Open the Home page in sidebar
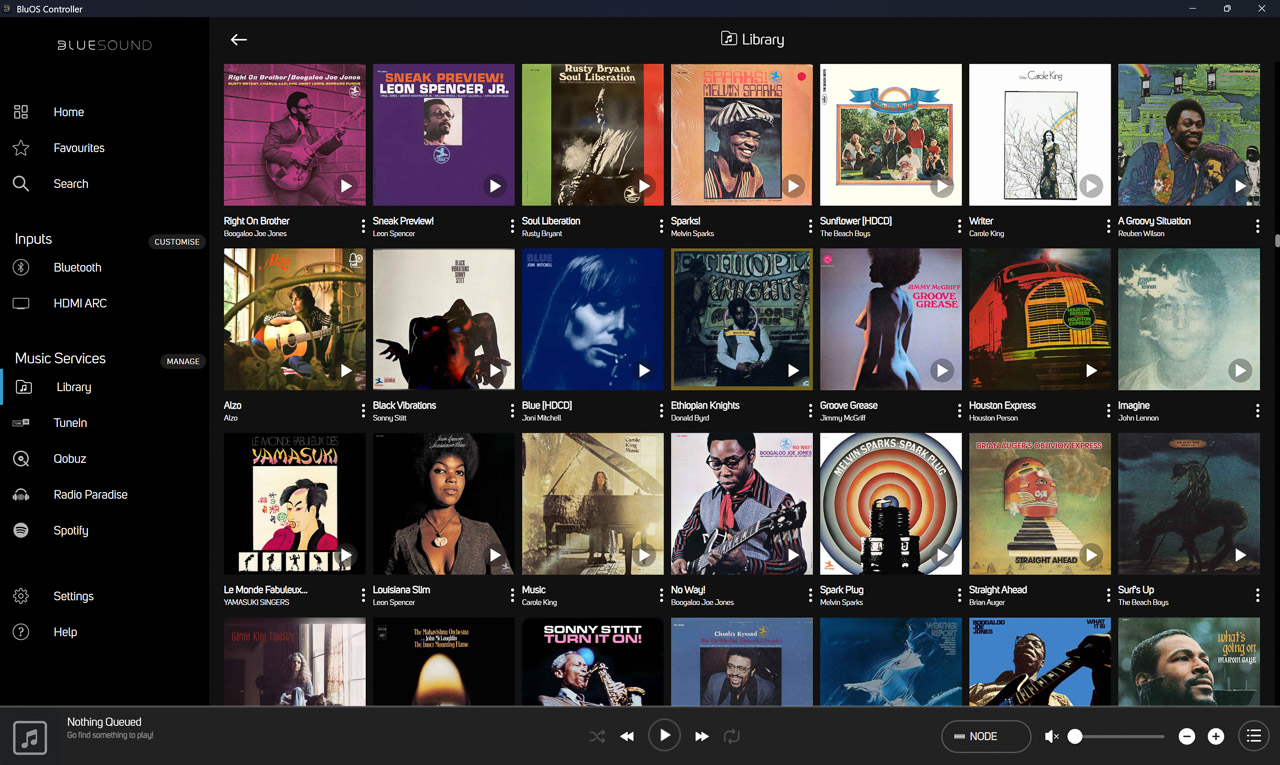Screen dimensions: 1280x765 click(68, 112)
